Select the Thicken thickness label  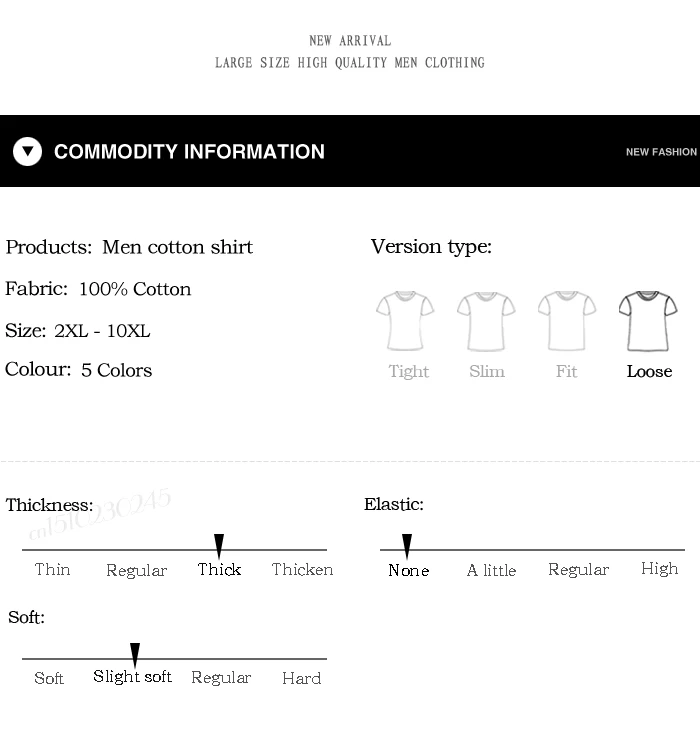click(302, 569)
